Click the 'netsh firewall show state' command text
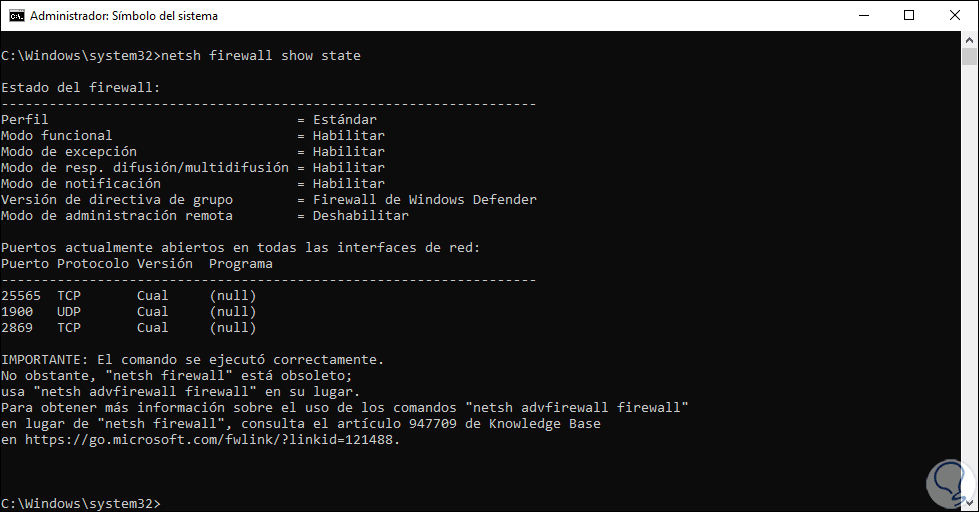Screen dimensions: 979x512 [x=260, y=56]
